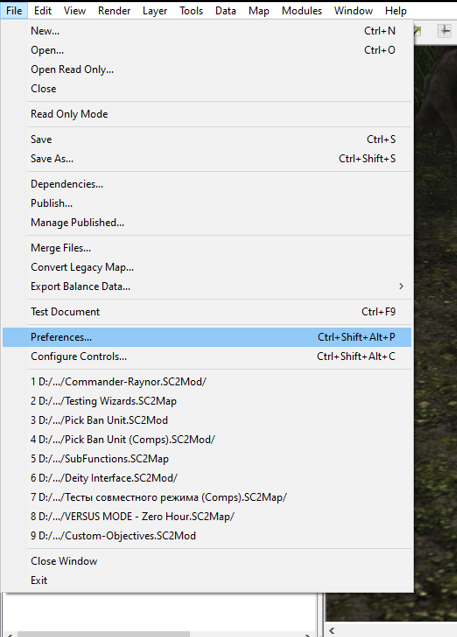
Task: Open Preferences...
Action: [x=207, y=337]
